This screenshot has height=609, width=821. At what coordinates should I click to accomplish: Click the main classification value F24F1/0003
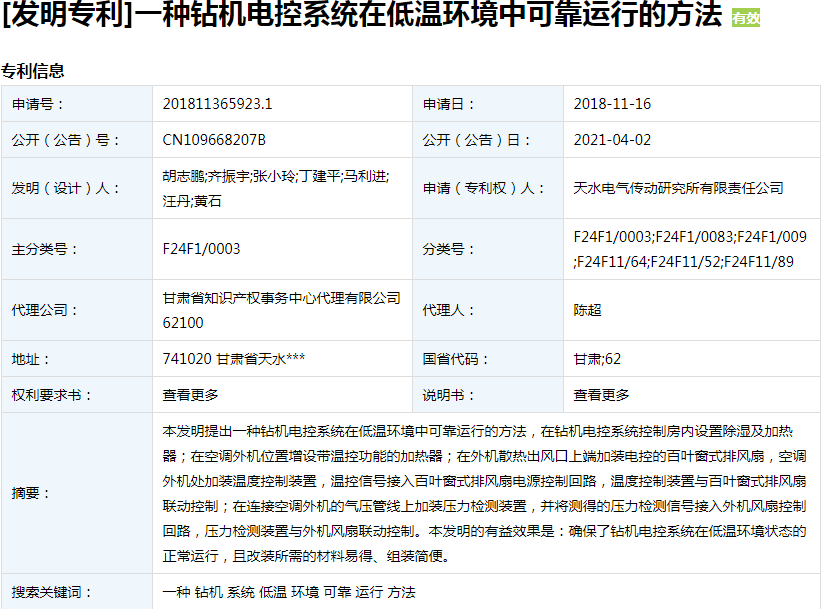tap(201, 249)
